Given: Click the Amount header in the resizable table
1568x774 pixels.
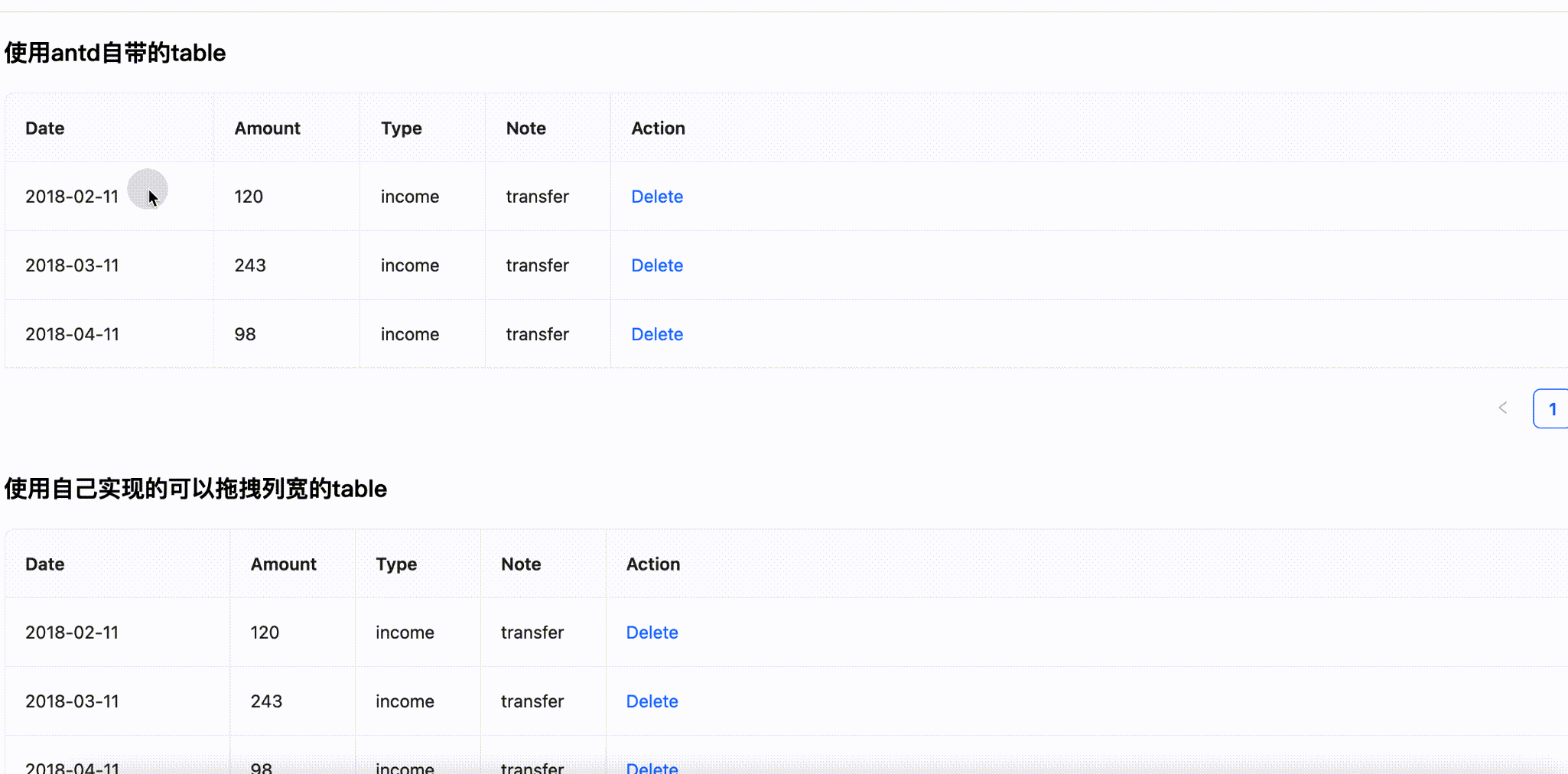Looking at the screenshot, I should [283, 564].
